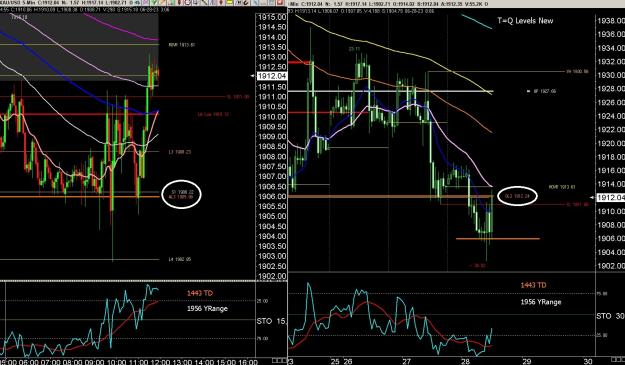Click the 1903.00 level on left price axis

coord(272,256)
